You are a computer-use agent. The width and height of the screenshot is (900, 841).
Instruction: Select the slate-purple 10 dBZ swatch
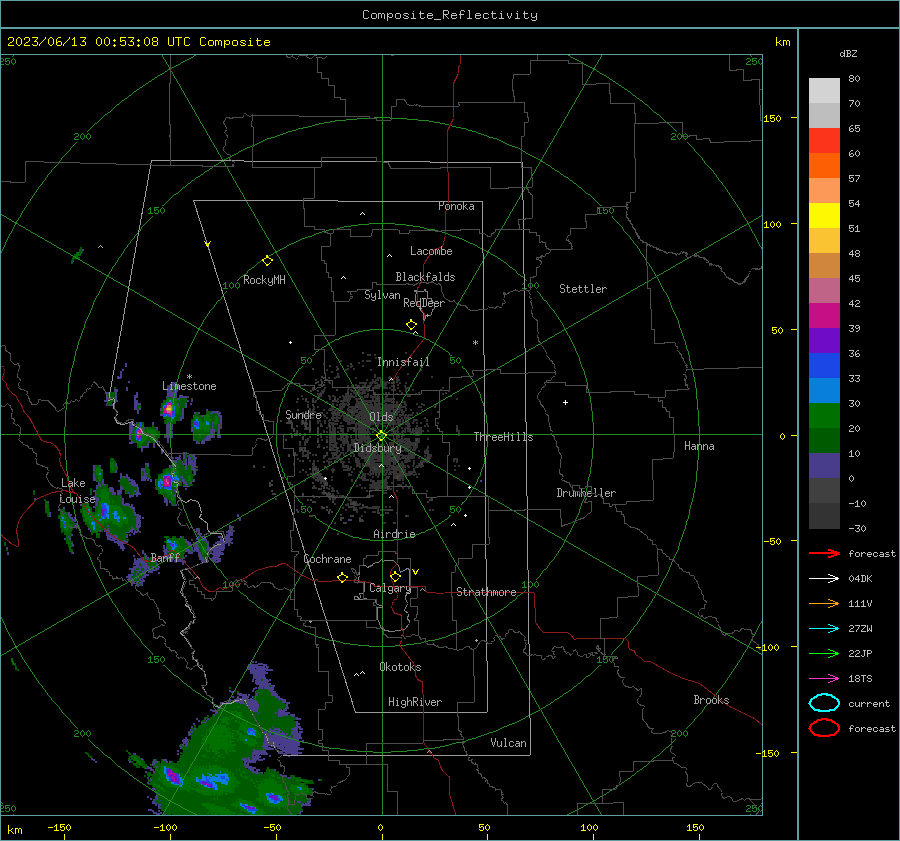pyautogui.click(x=824, y=465)
